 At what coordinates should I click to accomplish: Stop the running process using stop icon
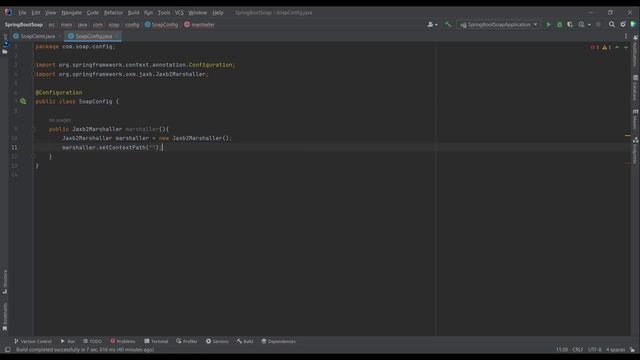coord(598,24)
